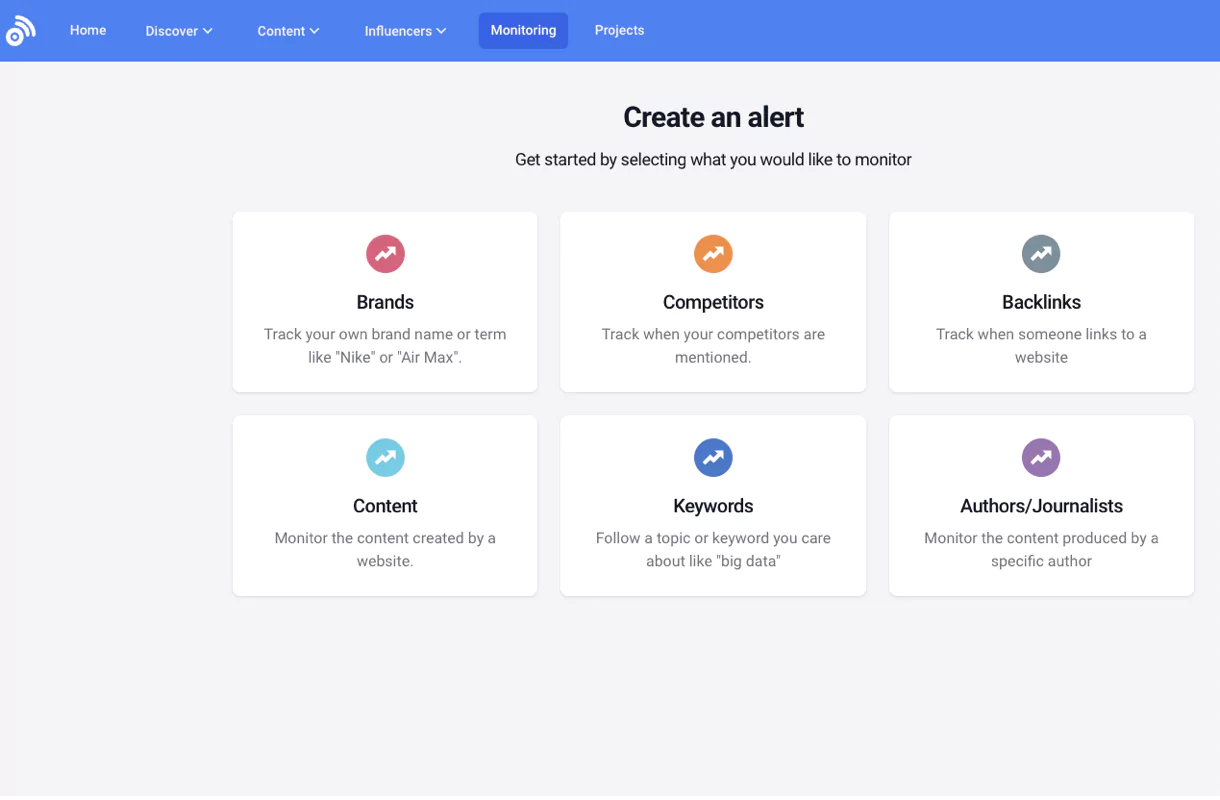1220x800 pixels.
Task: Open the Projects section
Action: (619, 30)
